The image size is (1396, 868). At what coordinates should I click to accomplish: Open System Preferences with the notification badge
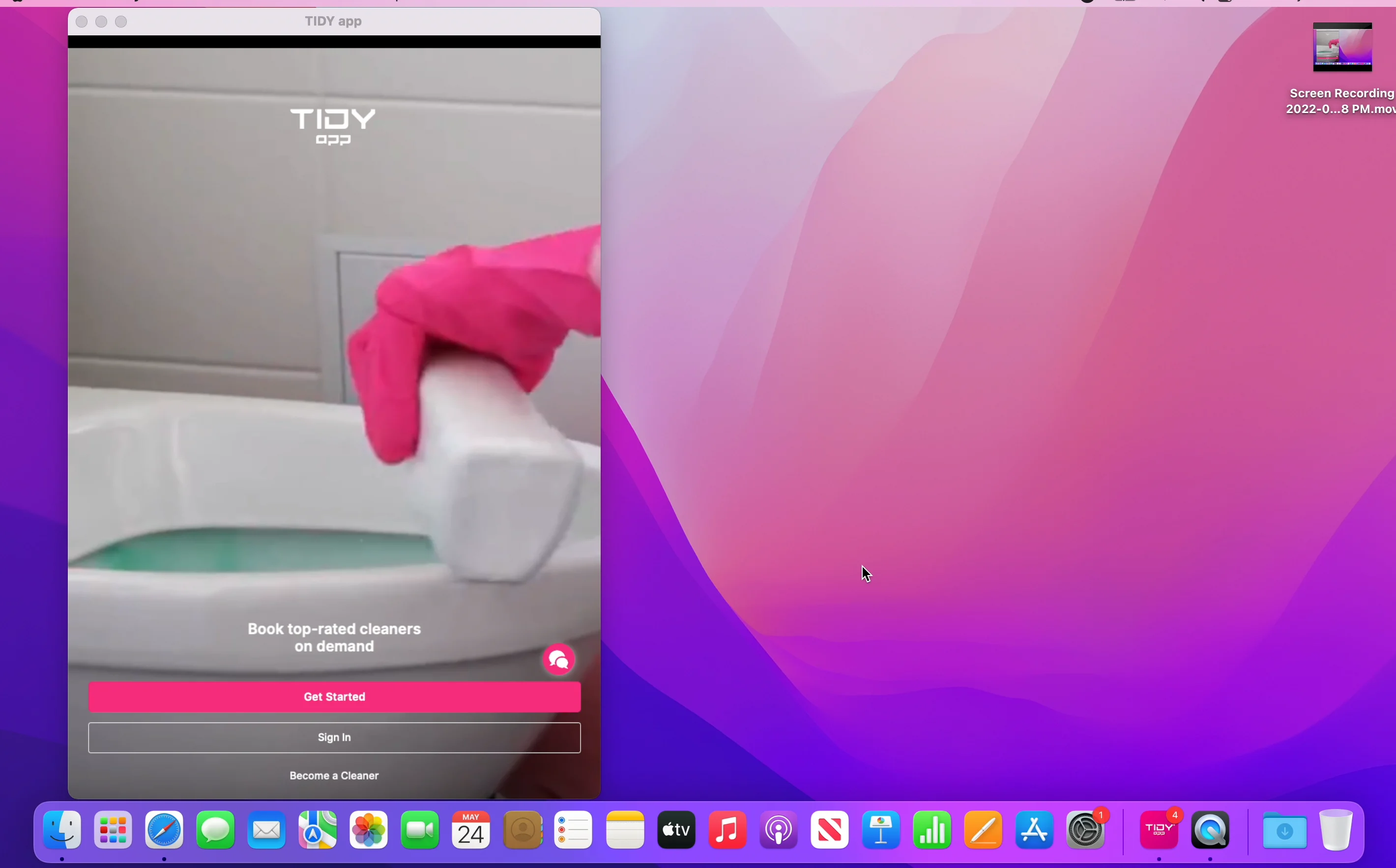point(1085,830)
